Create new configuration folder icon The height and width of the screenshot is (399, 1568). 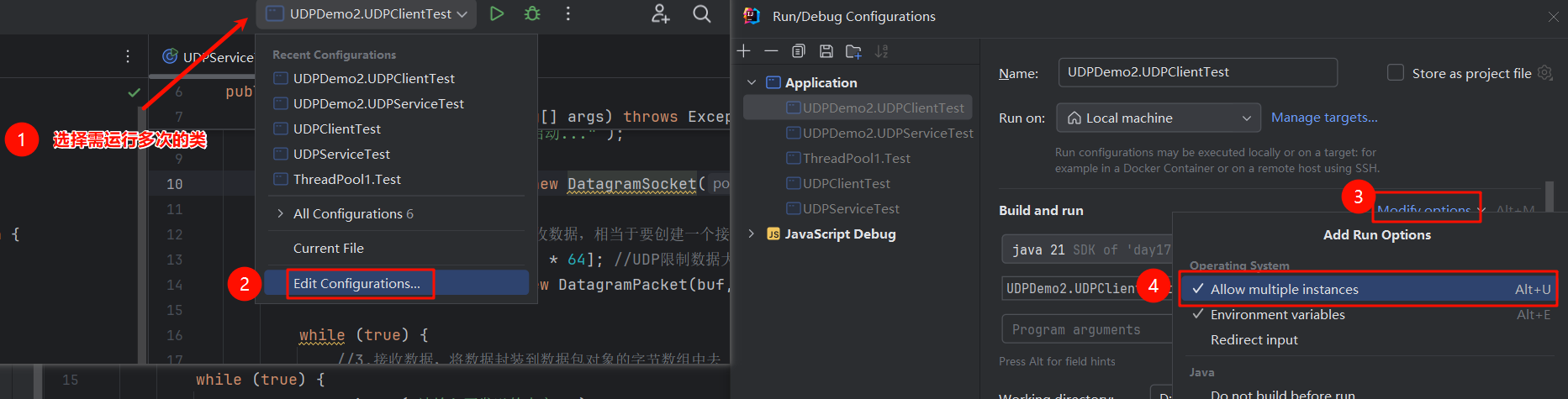point(853,51)
